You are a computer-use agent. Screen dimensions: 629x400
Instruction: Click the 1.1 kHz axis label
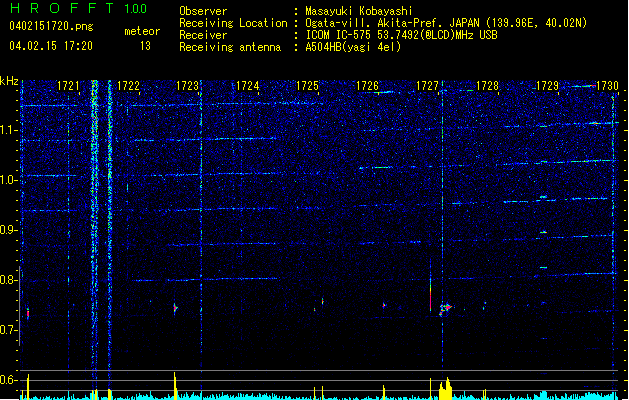pyautogui.click(x=9, y=131)
